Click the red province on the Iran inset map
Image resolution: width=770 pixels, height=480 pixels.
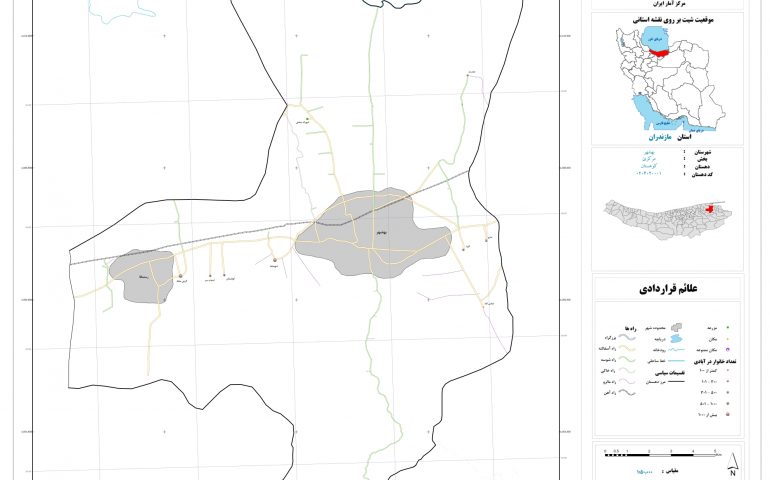658,52
